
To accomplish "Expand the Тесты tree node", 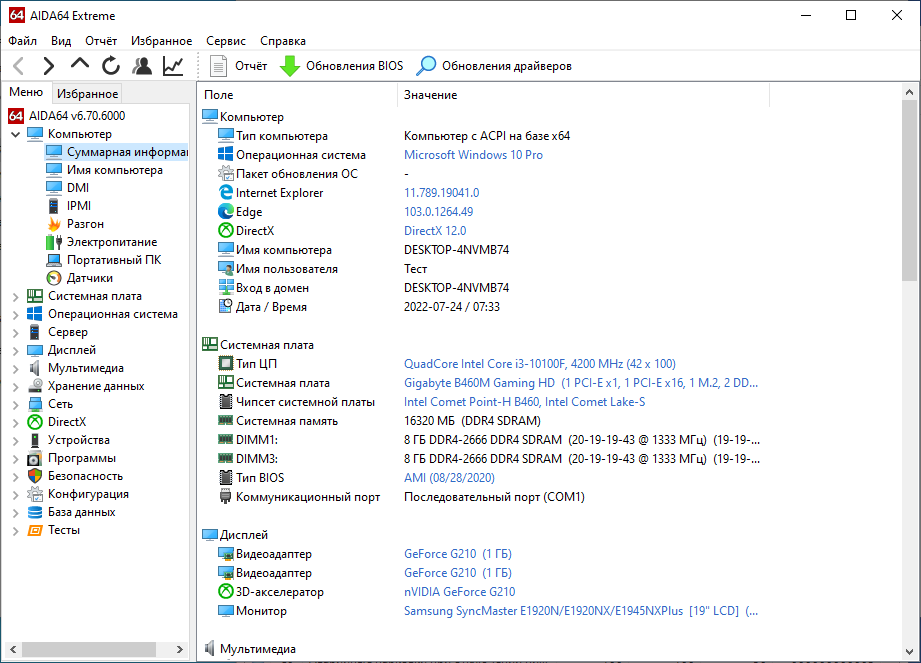I will pos(15,531).
